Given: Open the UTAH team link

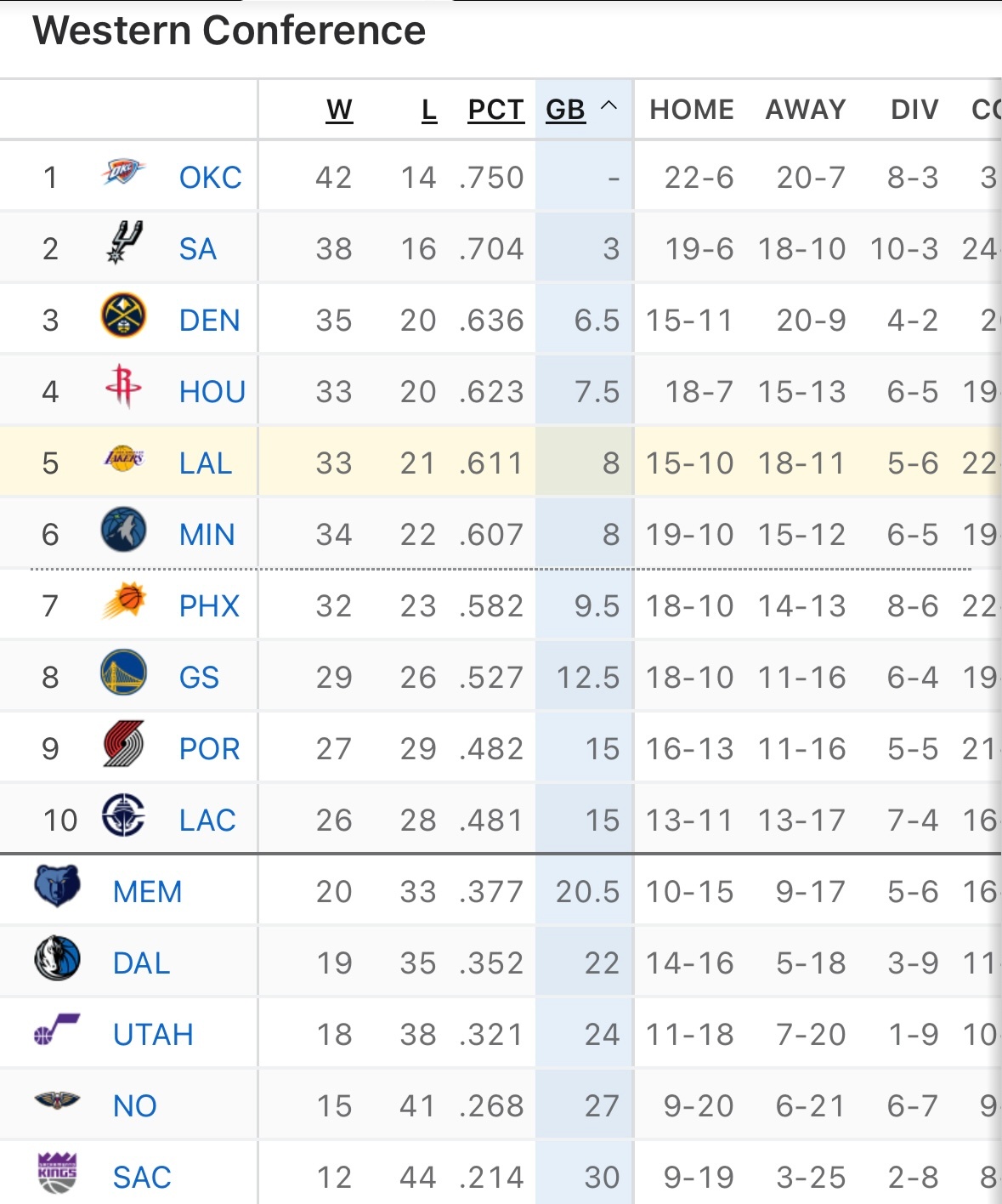Looking at the screenshot, I should pyautogui.click(x=153, y=1035).
